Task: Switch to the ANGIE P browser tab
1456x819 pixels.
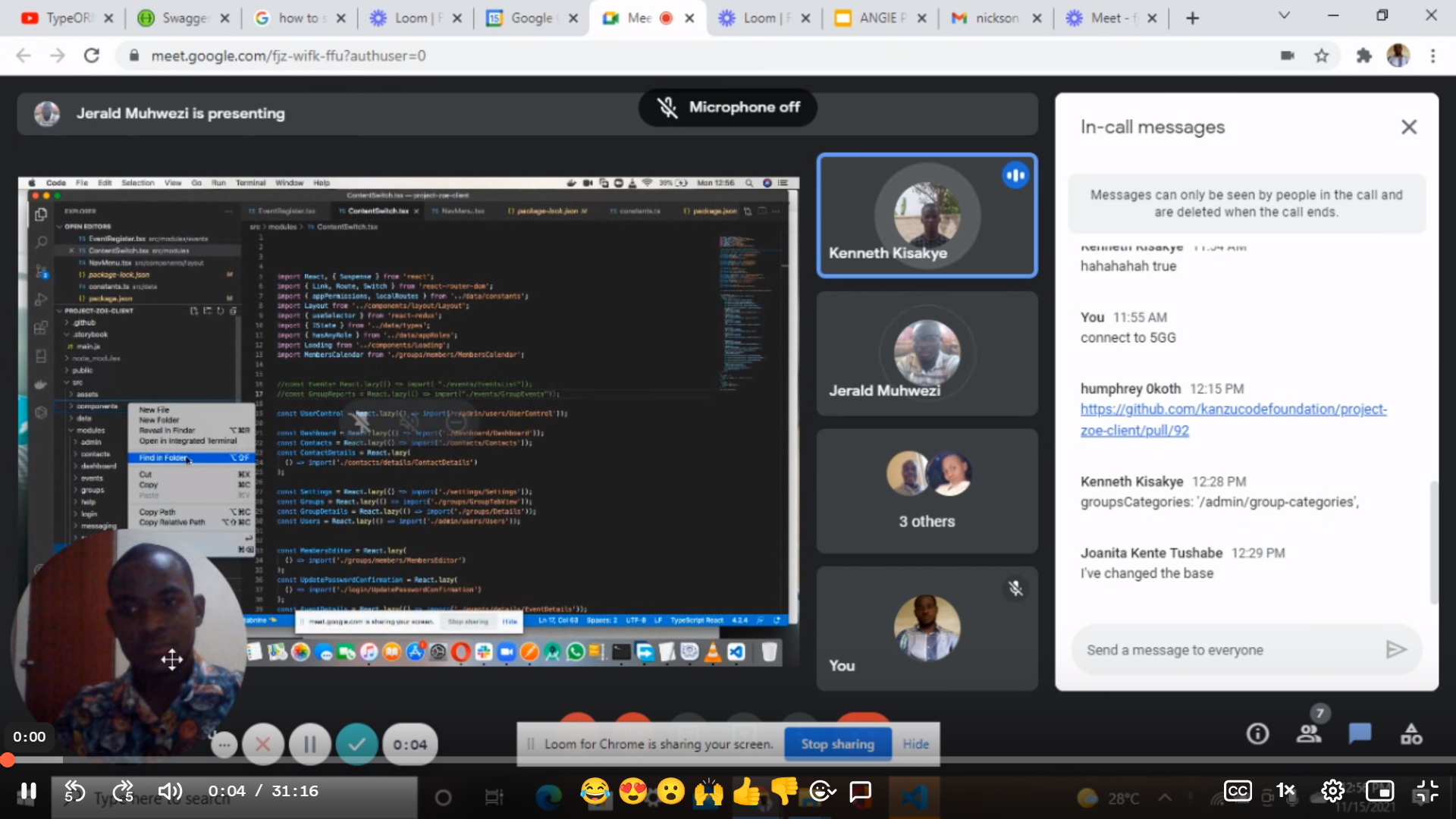Action: (x=880, y=17)
